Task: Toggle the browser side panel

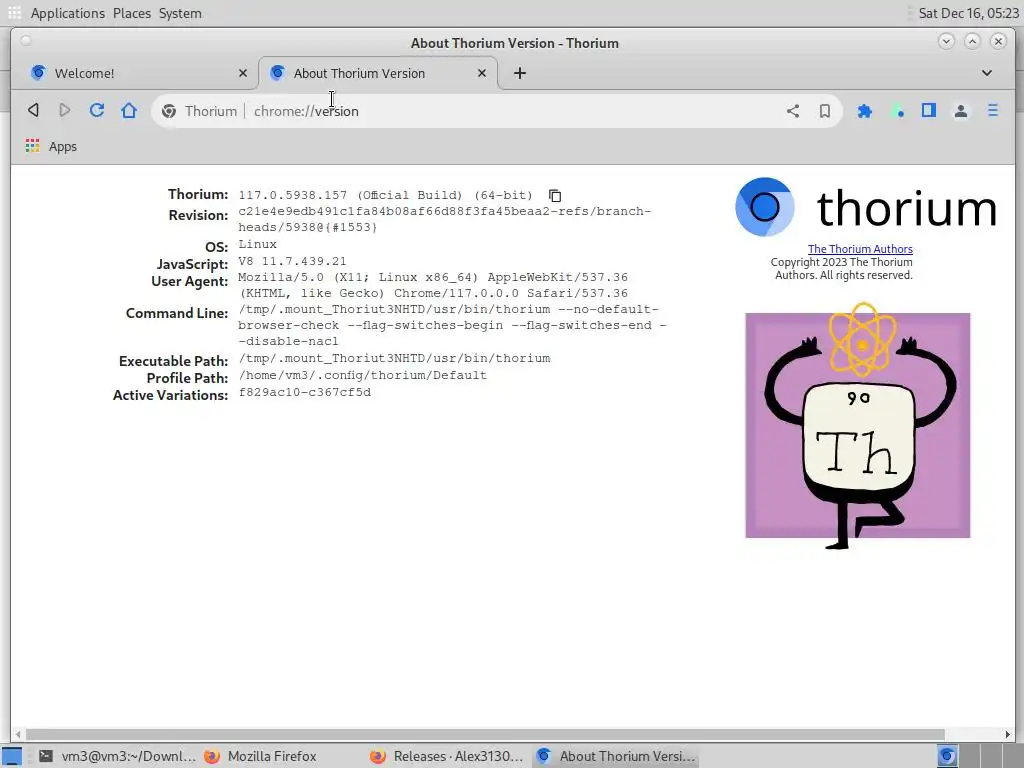Action: click(929, 111)
